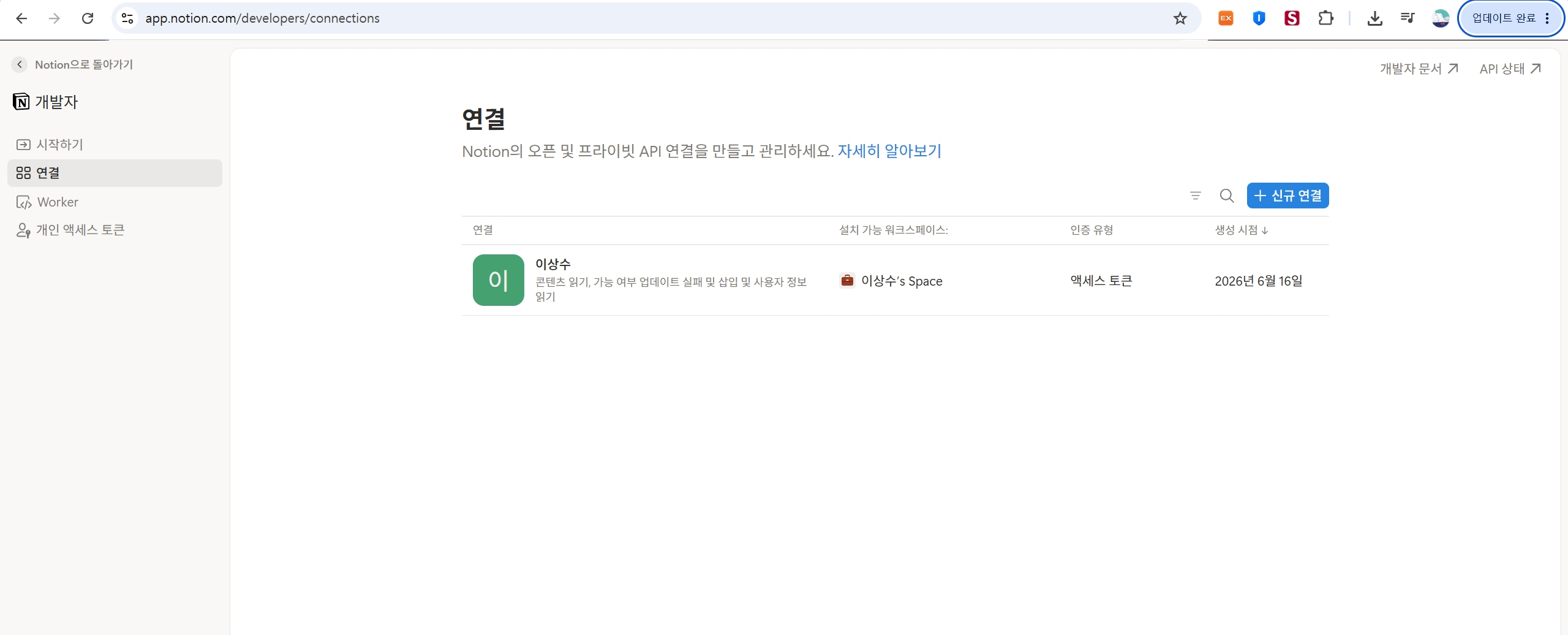Open the Bitwarden shield extension icon
The width and height of the screenshot is (1568, 635).
[x=1259, y=18]
